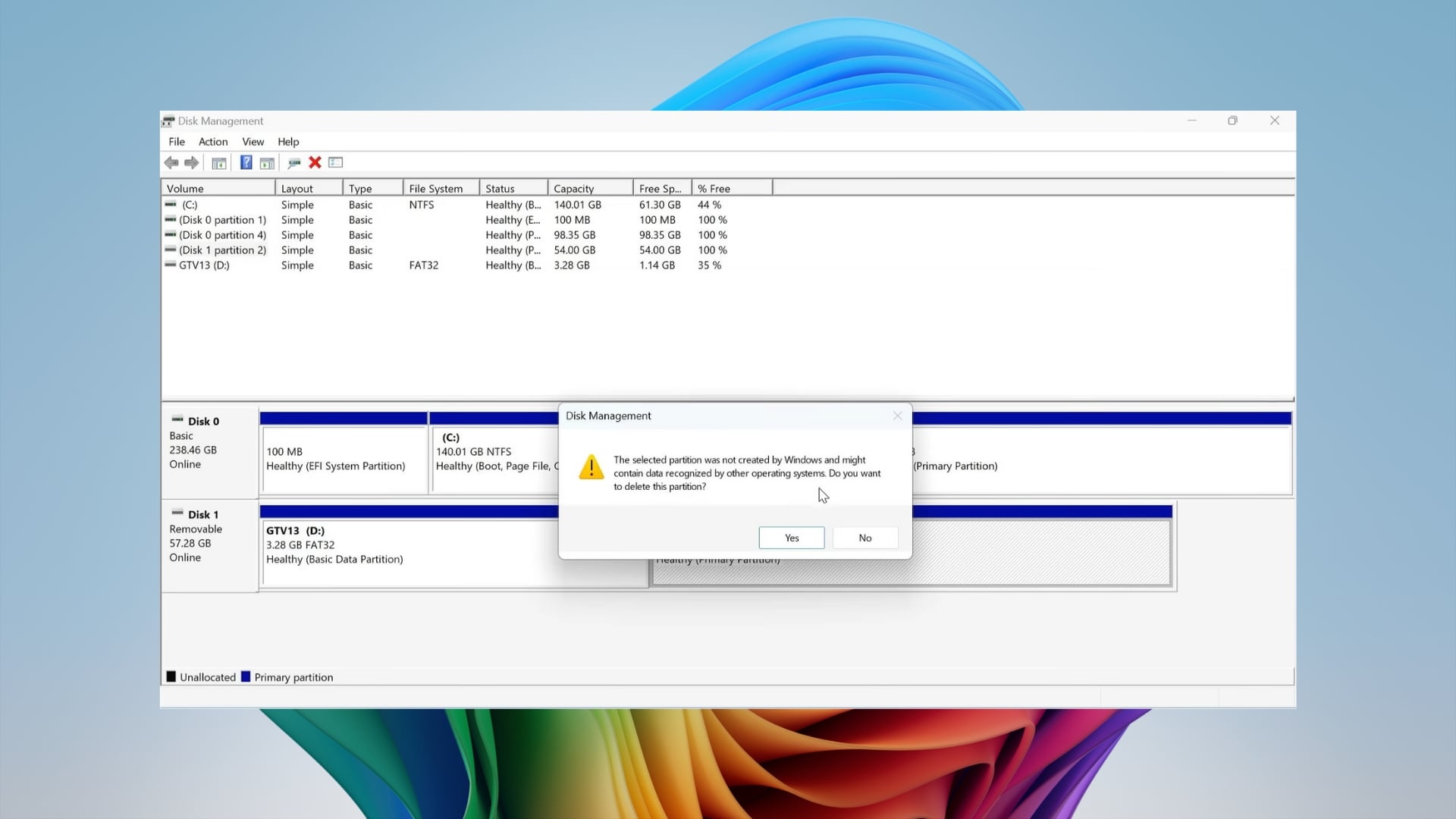Click the 61.30 GB free space cell
Image resolution: width=1456 pixels, height=819 pixels.
pos(660,205)
